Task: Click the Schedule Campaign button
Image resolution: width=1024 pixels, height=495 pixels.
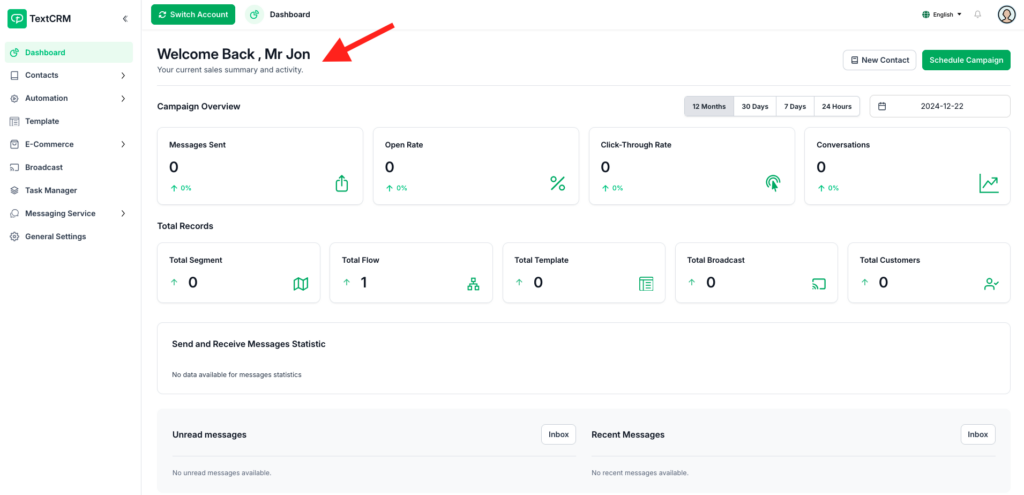Action: (965, 60)
